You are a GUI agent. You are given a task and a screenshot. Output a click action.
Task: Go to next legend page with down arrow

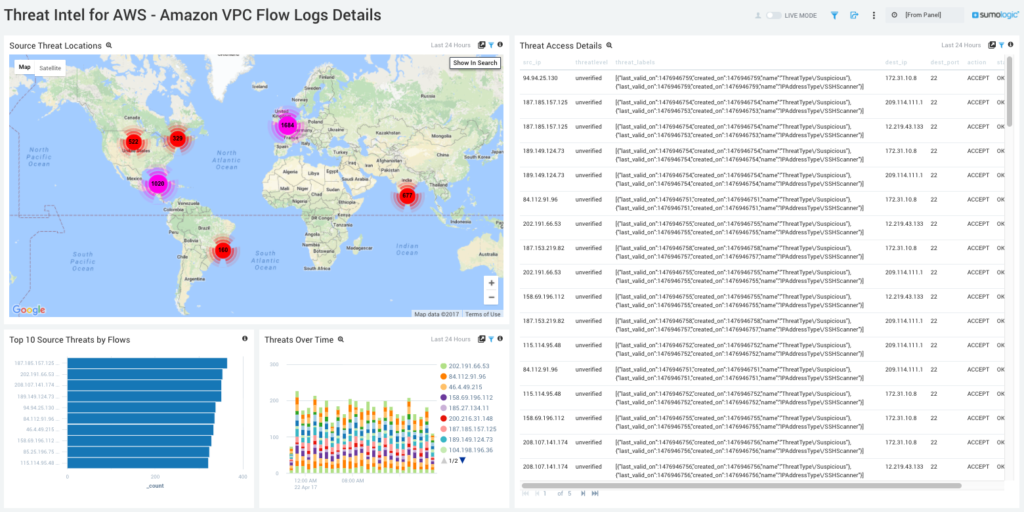tap(462, 460)
